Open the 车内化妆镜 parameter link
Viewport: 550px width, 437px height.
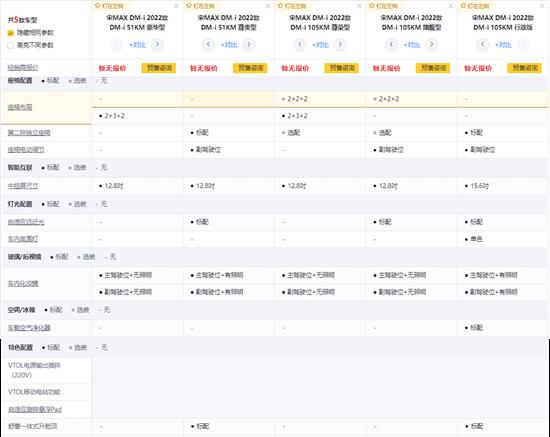pos(23,283)
